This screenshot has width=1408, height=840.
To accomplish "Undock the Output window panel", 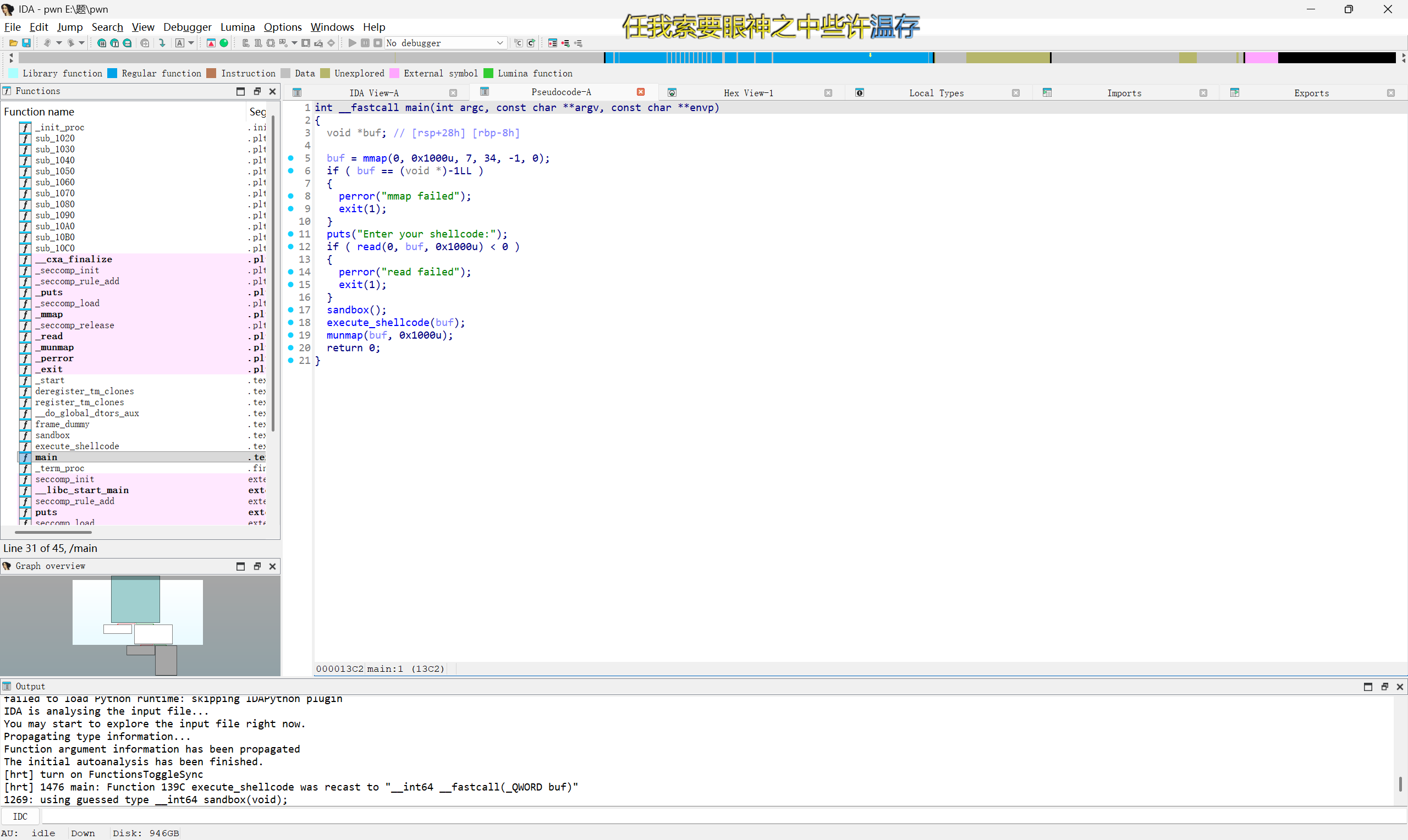I will tap(1385, 686).
